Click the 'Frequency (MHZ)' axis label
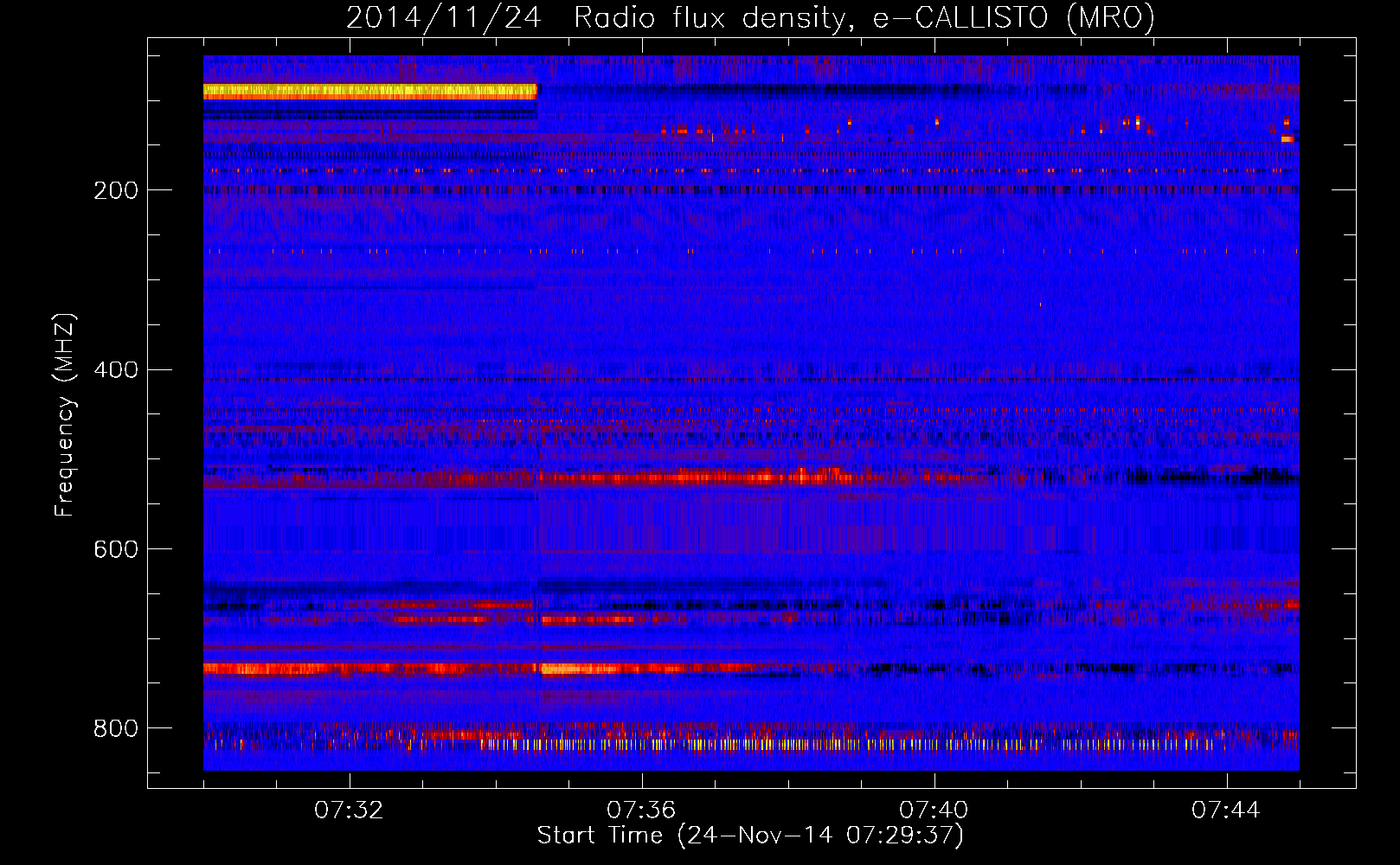This screenshot has height=865, width=1400. pos(65,415)
